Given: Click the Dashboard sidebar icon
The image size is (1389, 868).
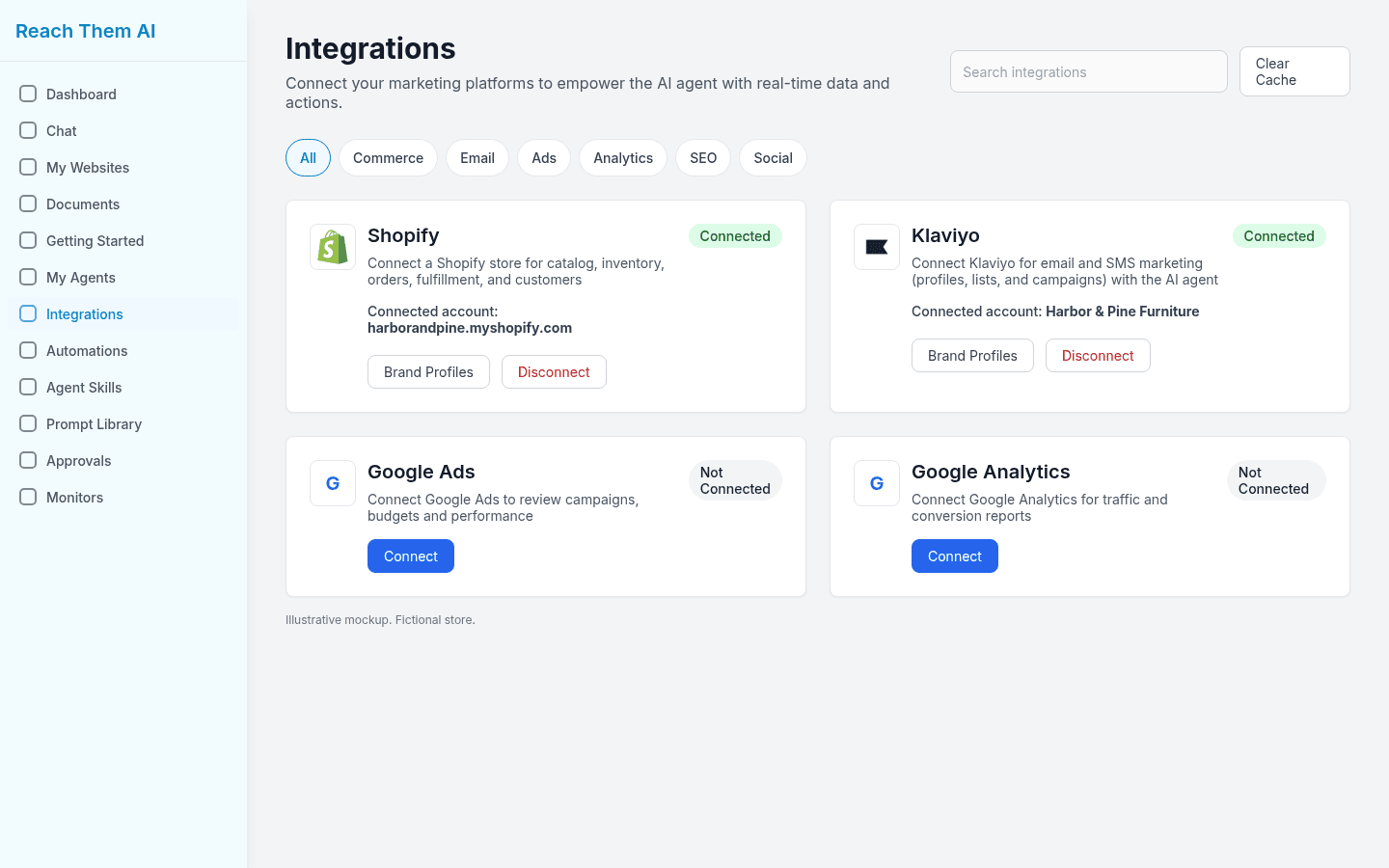Looking at the screenshot, I should tap(28, 94).
